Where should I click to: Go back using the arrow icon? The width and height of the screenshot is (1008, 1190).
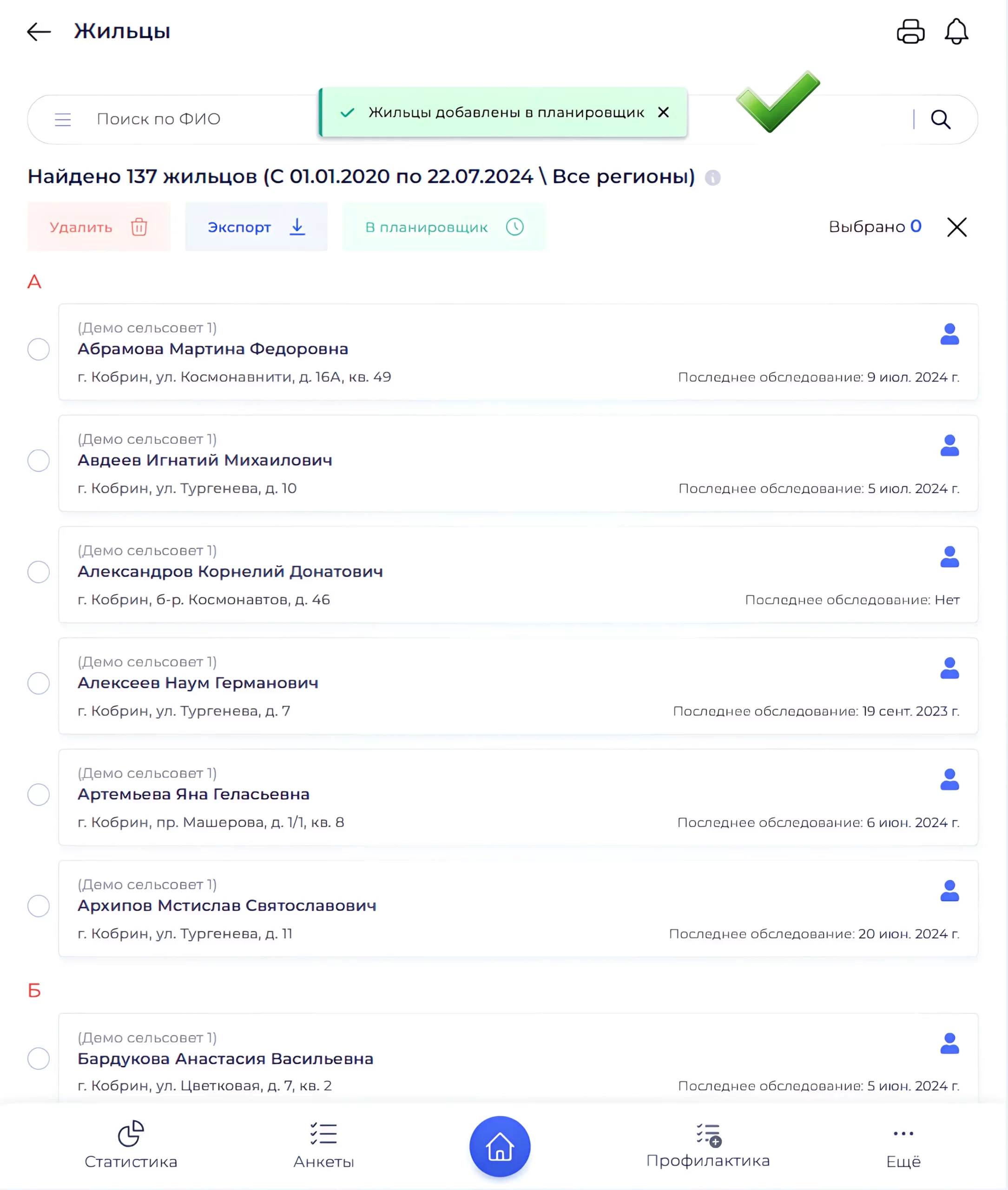tap(39, 32)
